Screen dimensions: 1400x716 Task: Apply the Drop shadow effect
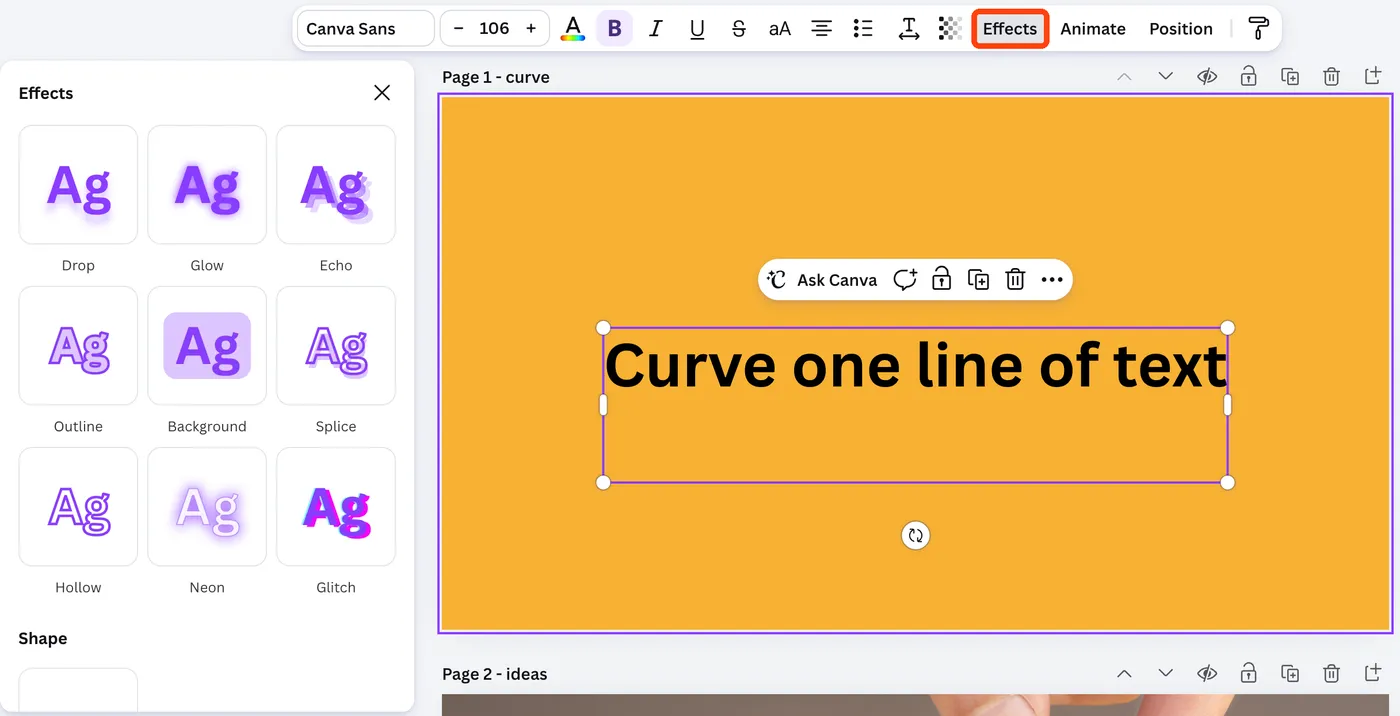click(78, 185)
